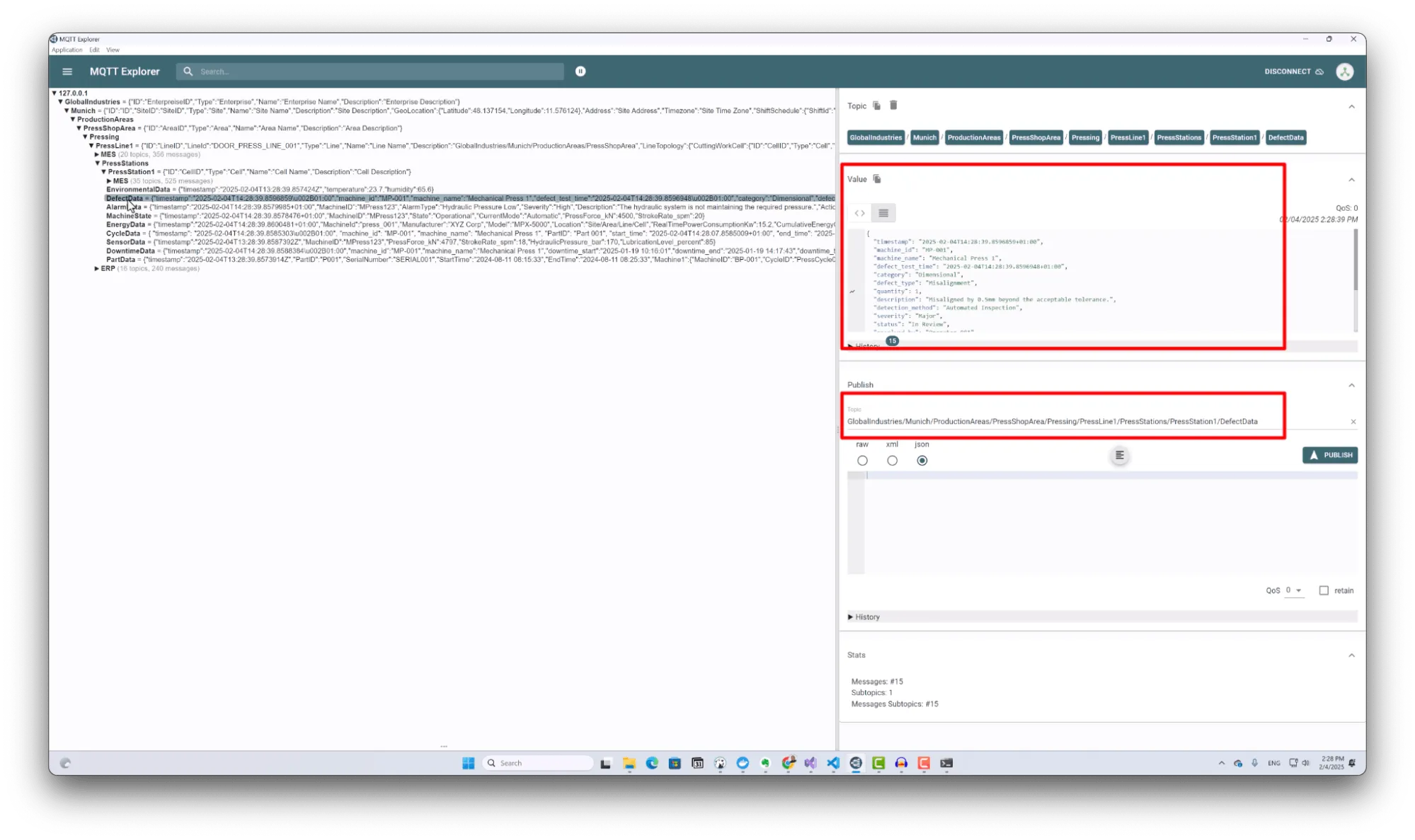The image size is (1415, 840).
Task: Open Visual Studio Code from the taskbar
Action: [833, 763]
